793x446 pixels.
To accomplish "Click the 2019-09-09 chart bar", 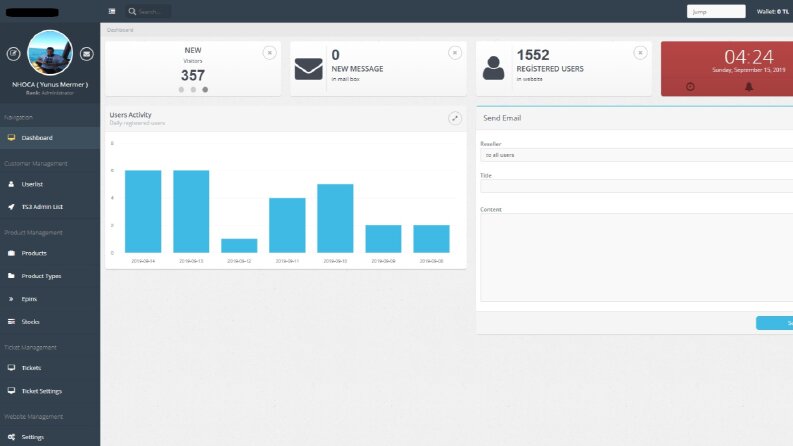I will click(x=383, y=239).
